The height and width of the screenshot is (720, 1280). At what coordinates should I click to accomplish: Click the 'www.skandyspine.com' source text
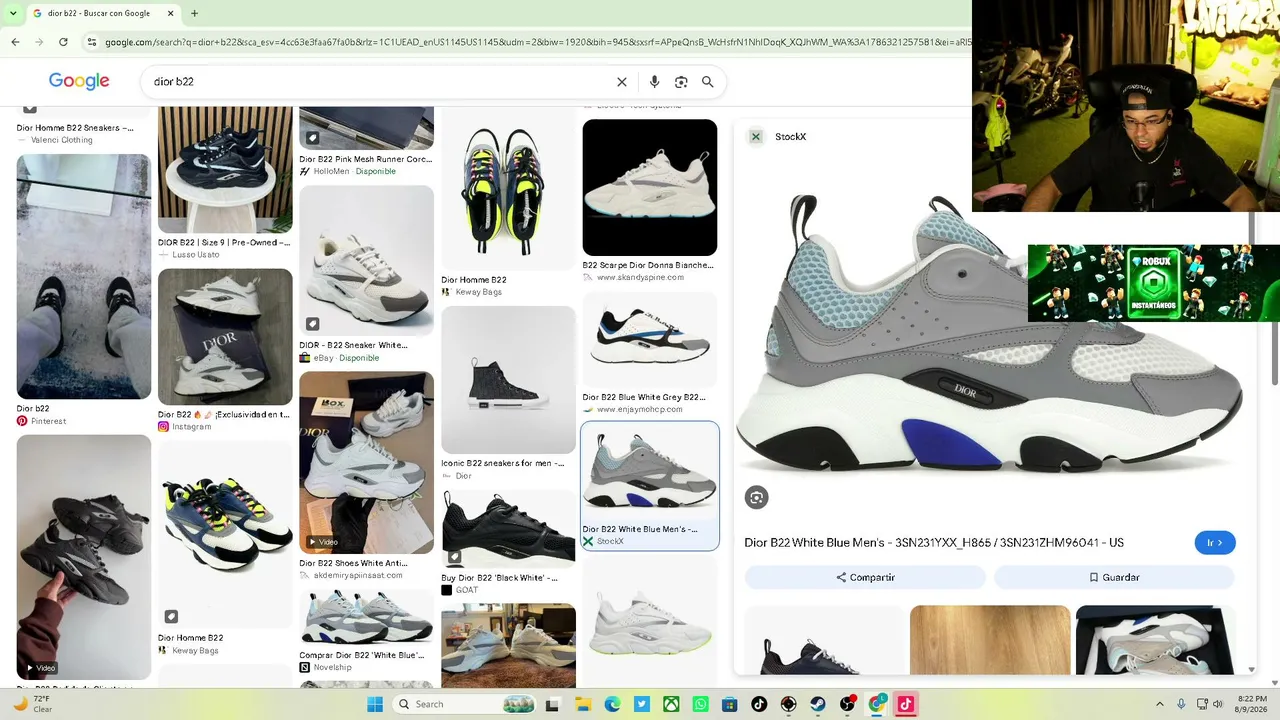[x=640, y=277]
